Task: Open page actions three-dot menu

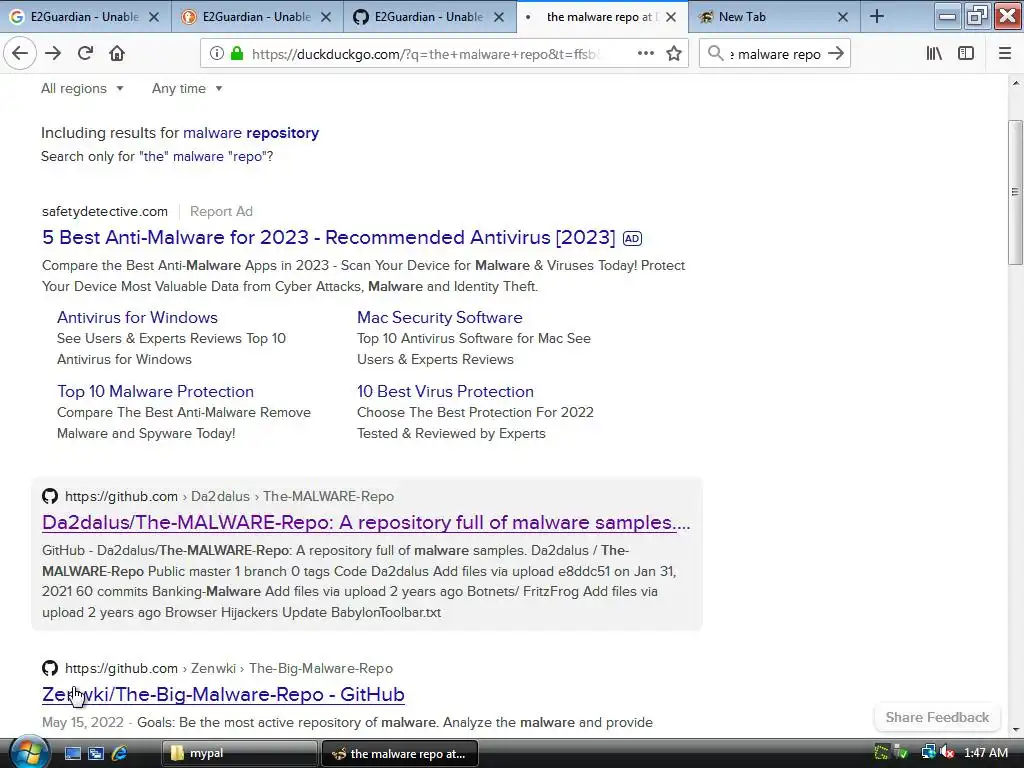Action: tap(646, 54)
